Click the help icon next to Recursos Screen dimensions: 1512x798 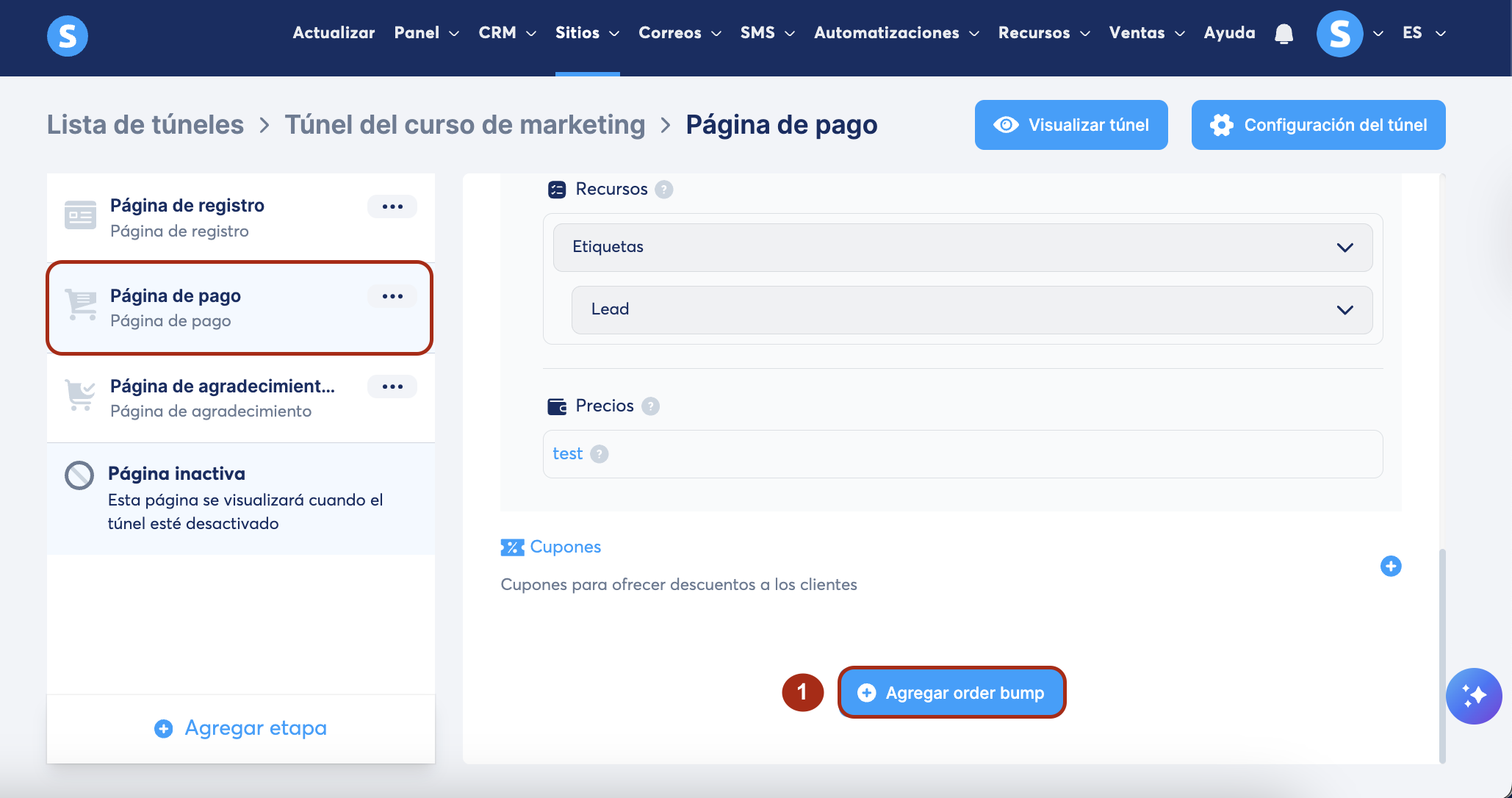coord(663,190)
